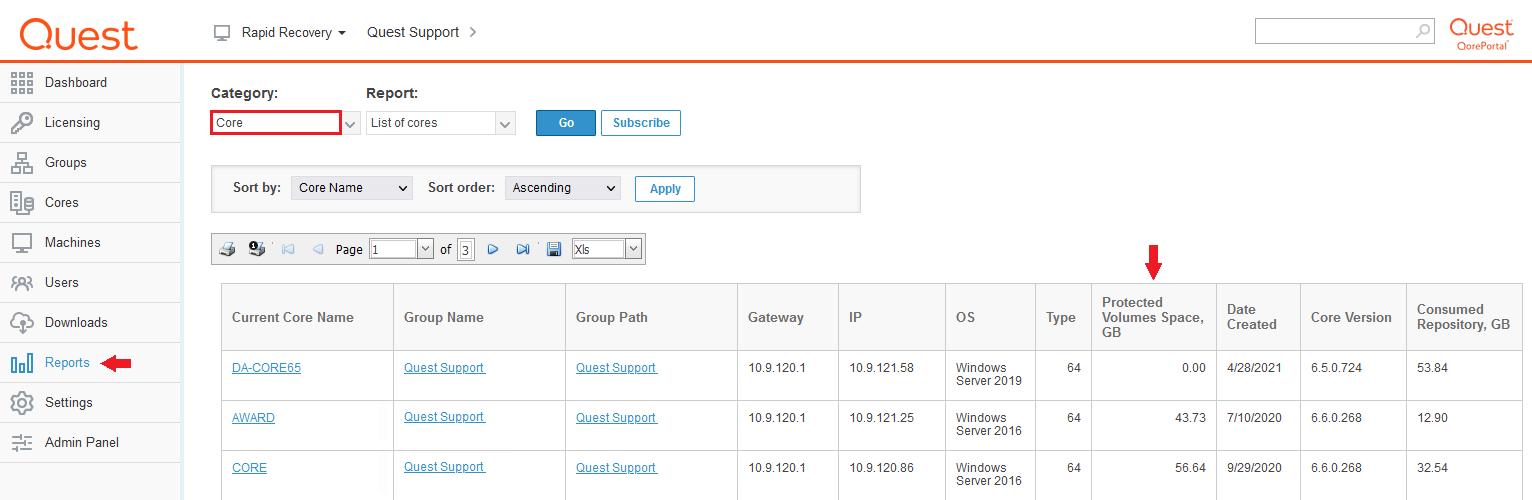
Task: Open the AWARD core link
Action: coord(253,418)
